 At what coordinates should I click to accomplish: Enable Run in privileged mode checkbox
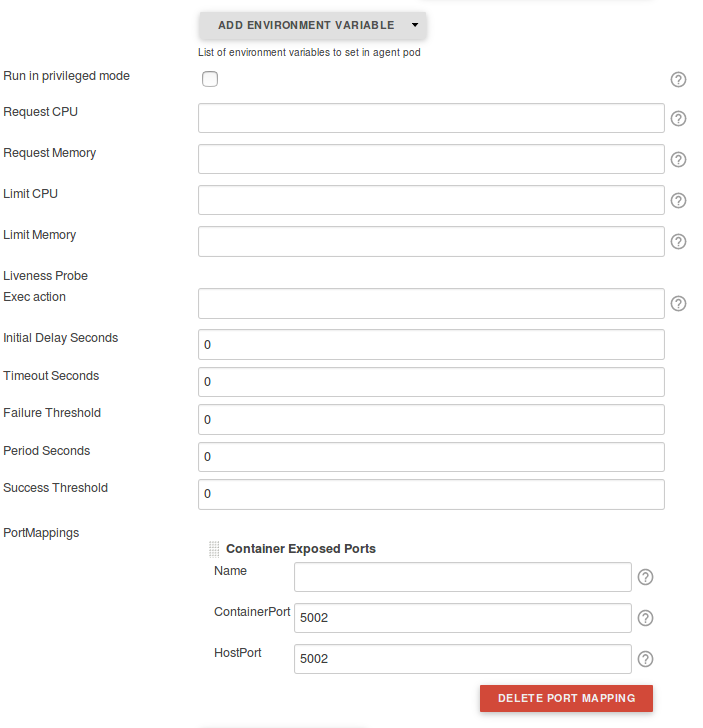pyautogui.click(x=210, y=79)
